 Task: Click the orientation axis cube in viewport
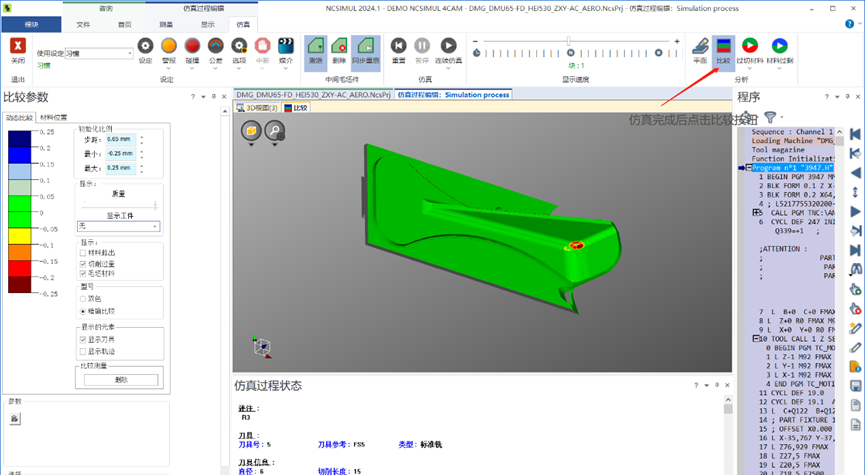click(x=262, y=347)
